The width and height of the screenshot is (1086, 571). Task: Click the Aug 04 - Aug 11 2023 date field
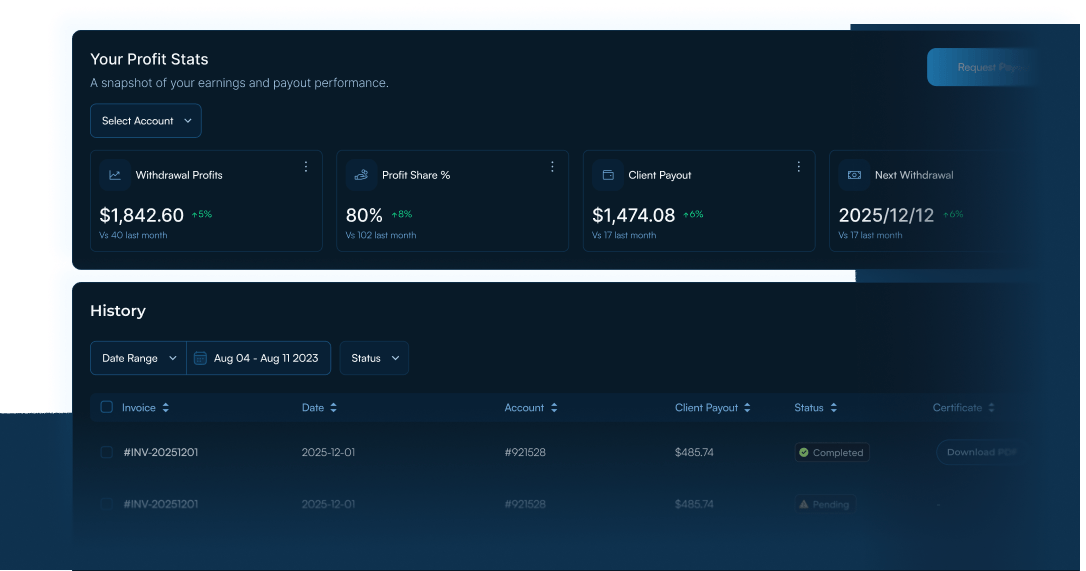pyautogui.click(x=258, y=358)
